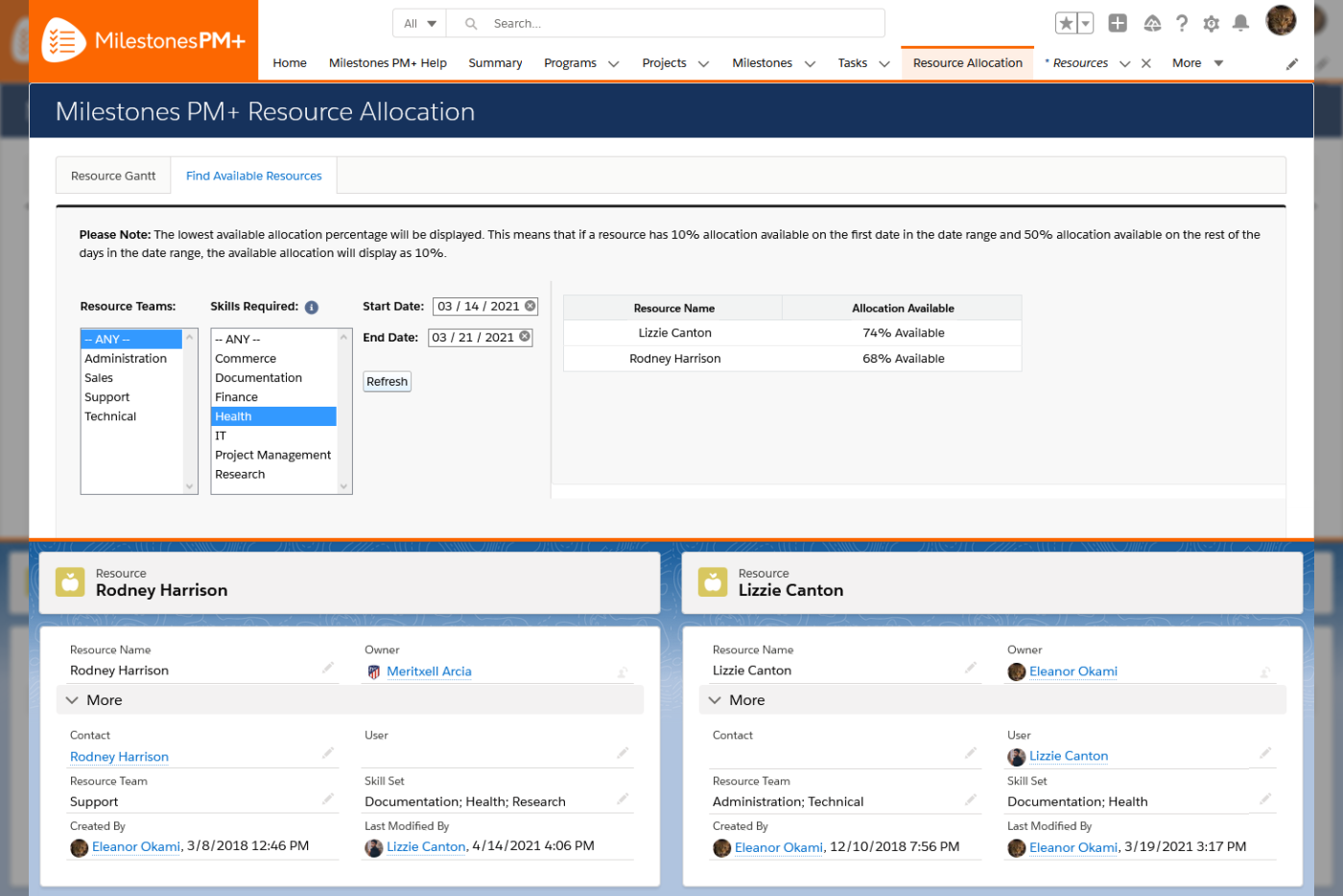Open the Milestones PM+ Help menu item
The image size is (1343, 896).
tap(388, 62)
